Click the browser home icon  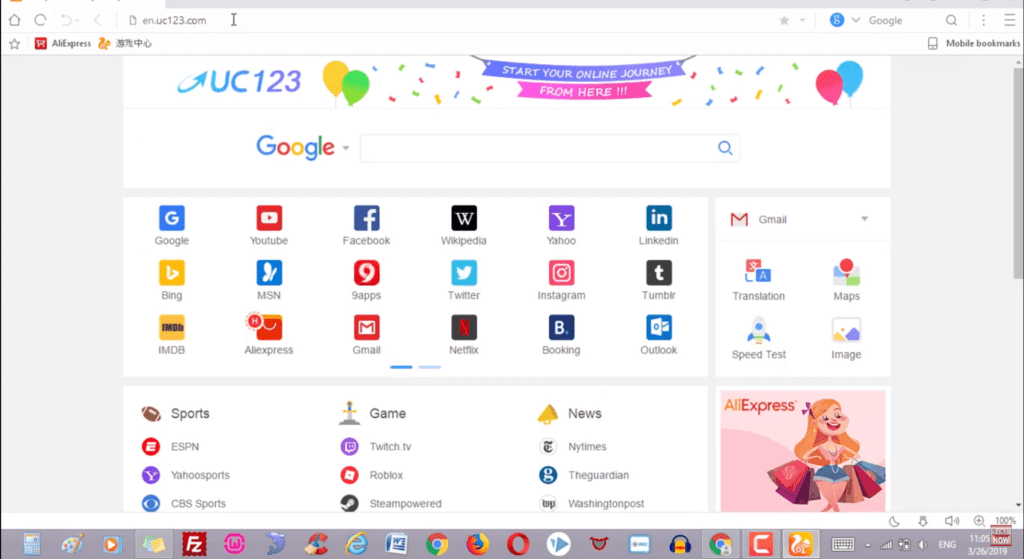coord(14,20)
